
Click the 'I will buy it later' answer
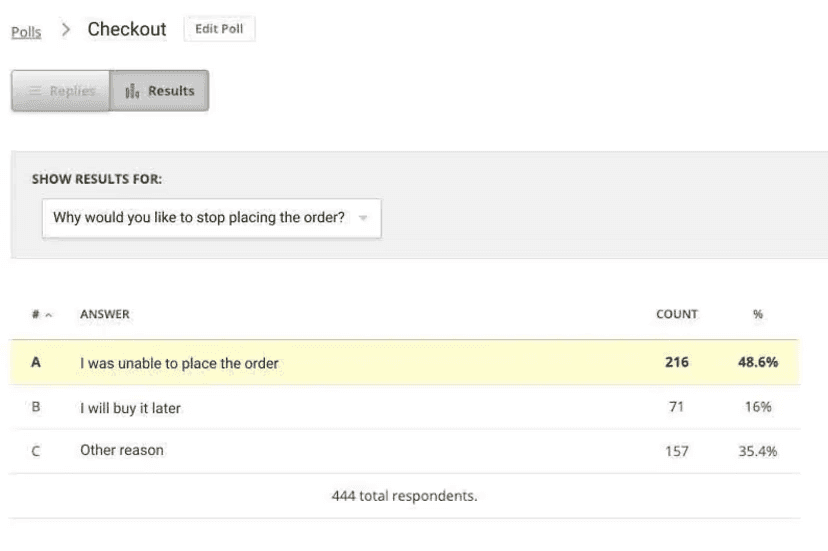tap(130, 408)
